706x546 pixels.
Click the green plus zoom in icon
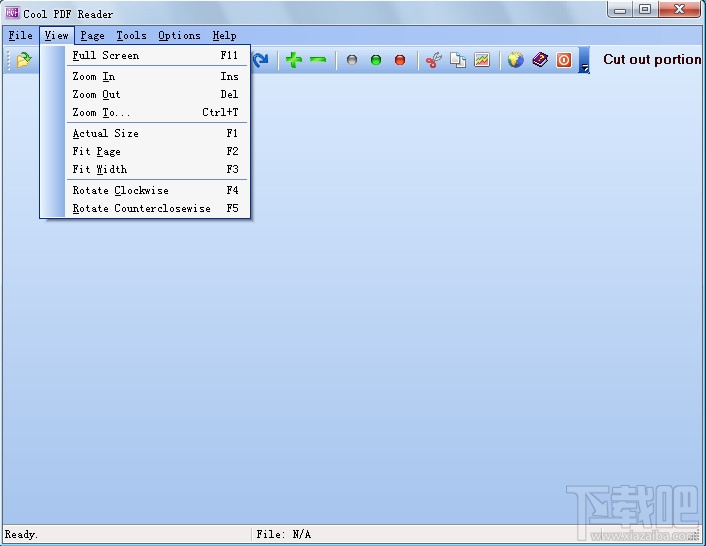[294, 60]
